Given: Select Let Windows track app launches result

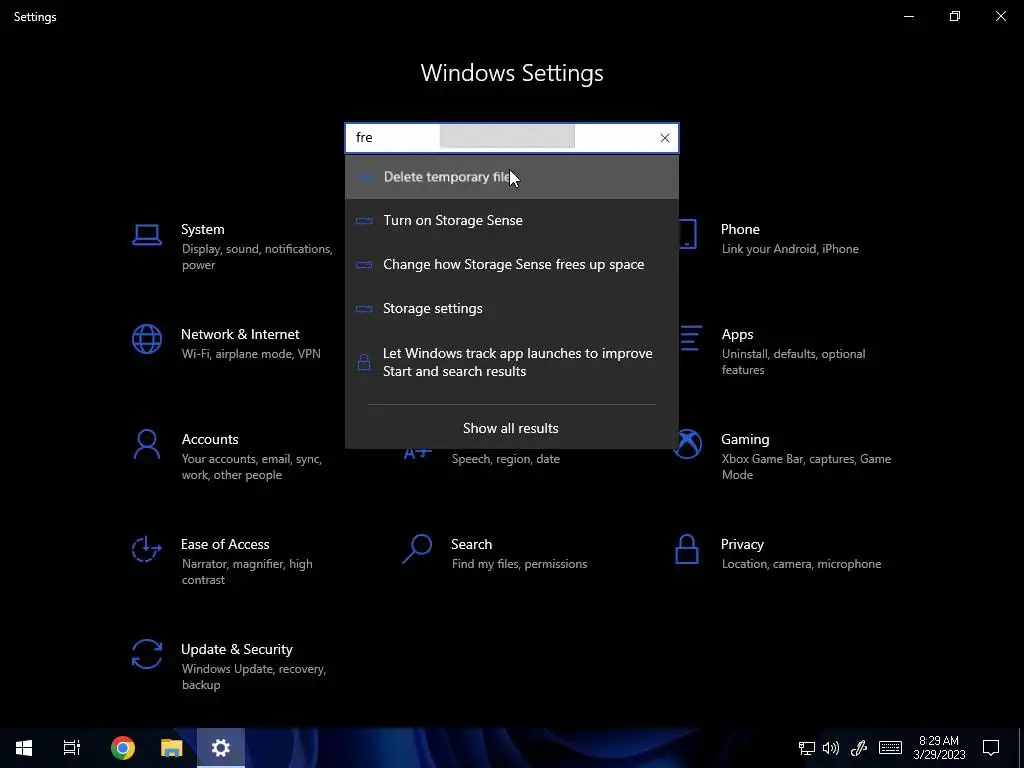Looking at the screenshot, I should 512,362.
